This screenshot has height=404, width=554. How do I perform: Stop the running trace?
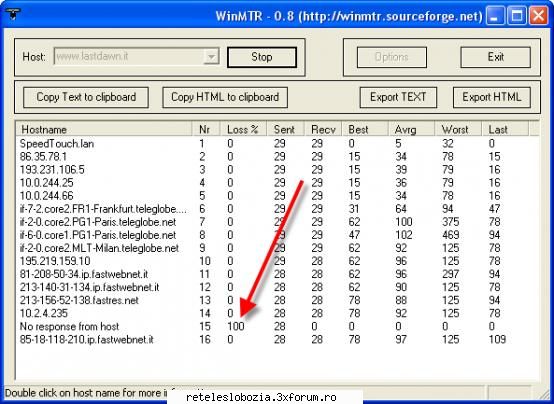point(262,57)
